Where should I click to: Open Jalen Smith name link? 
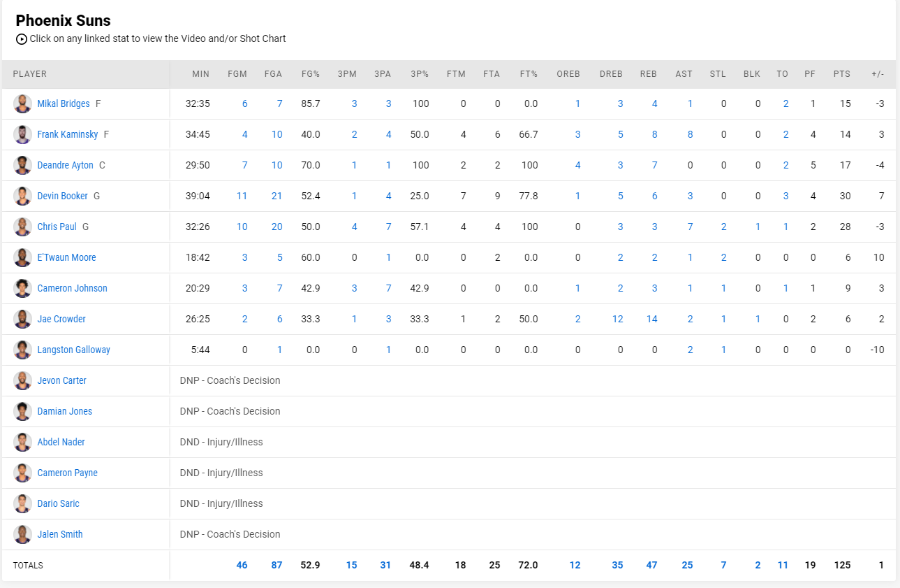60,534
